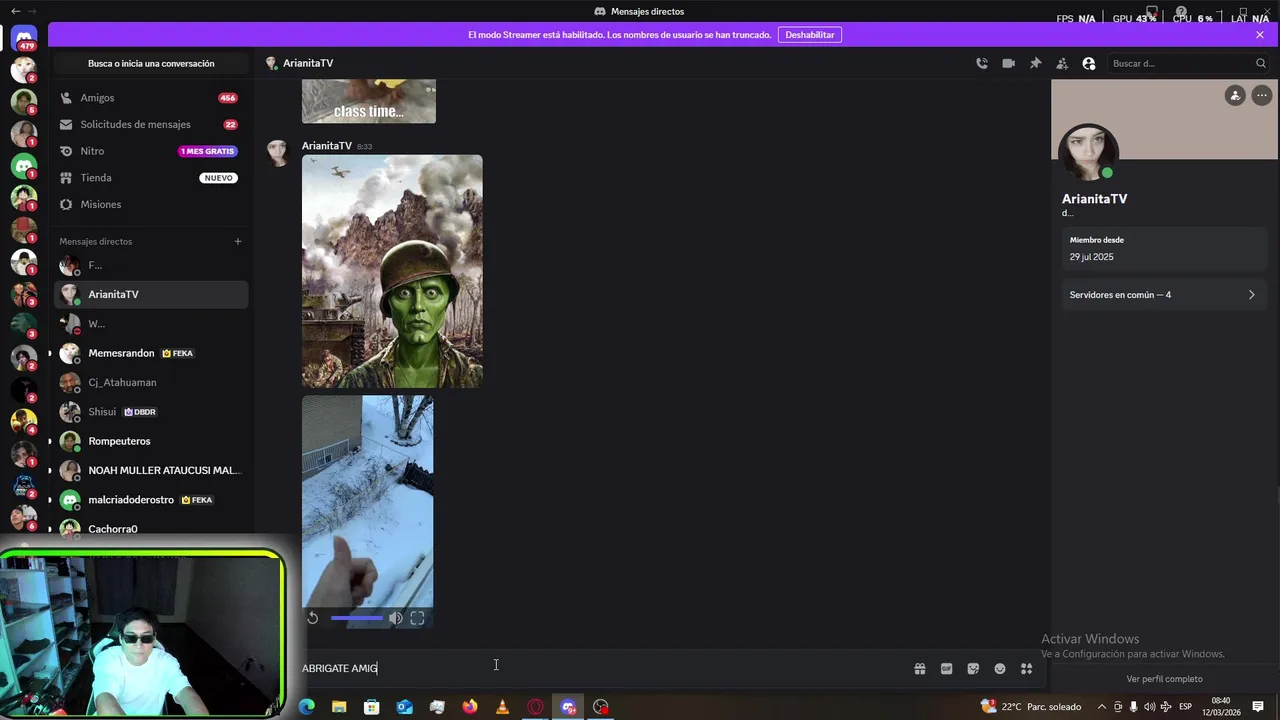Select the ArianitaTV direct message
This screenshot has width=1280, height=720.
(x=151, y=294)
